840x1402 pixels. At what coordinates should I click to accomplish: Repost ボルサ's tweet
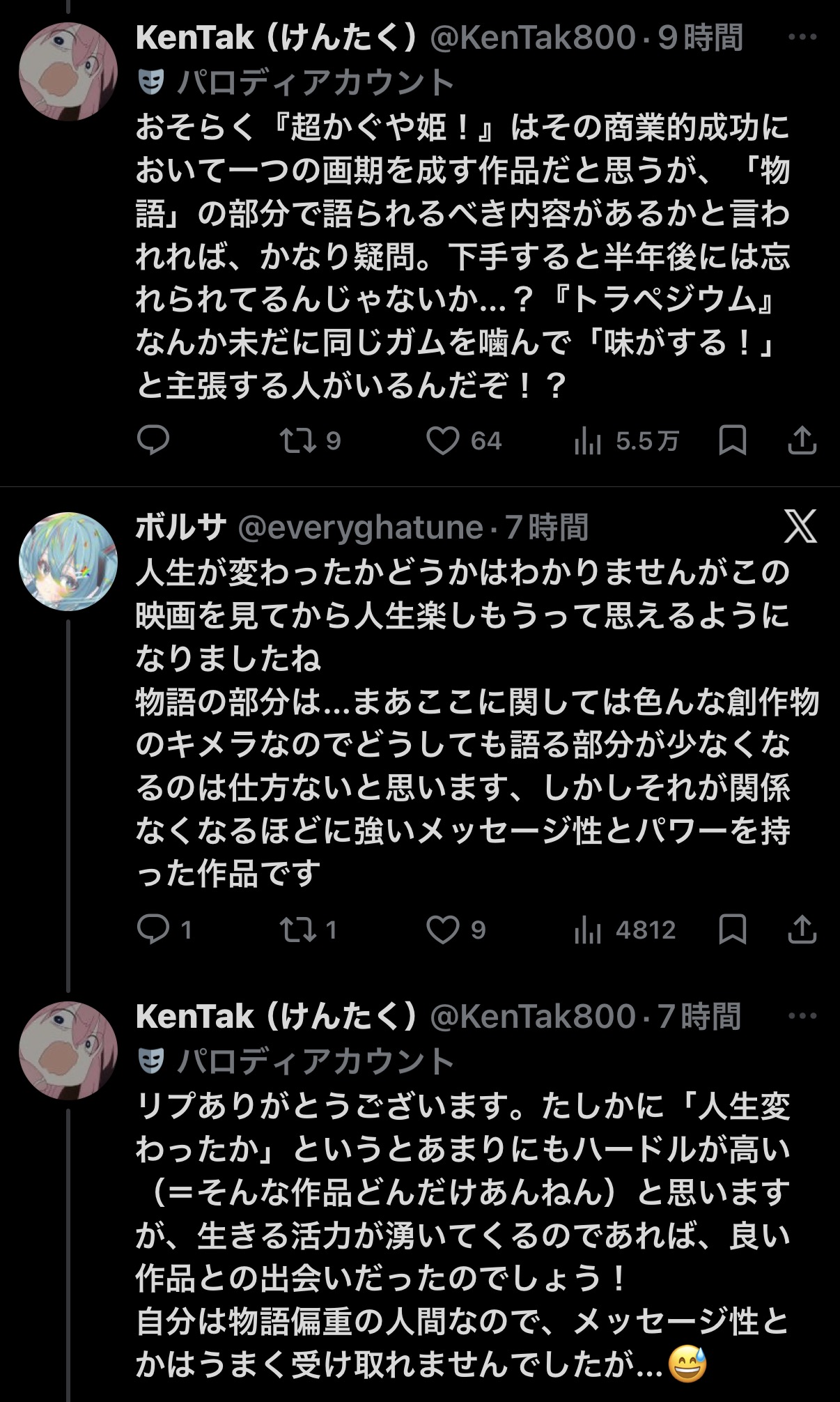coord(298,930)
